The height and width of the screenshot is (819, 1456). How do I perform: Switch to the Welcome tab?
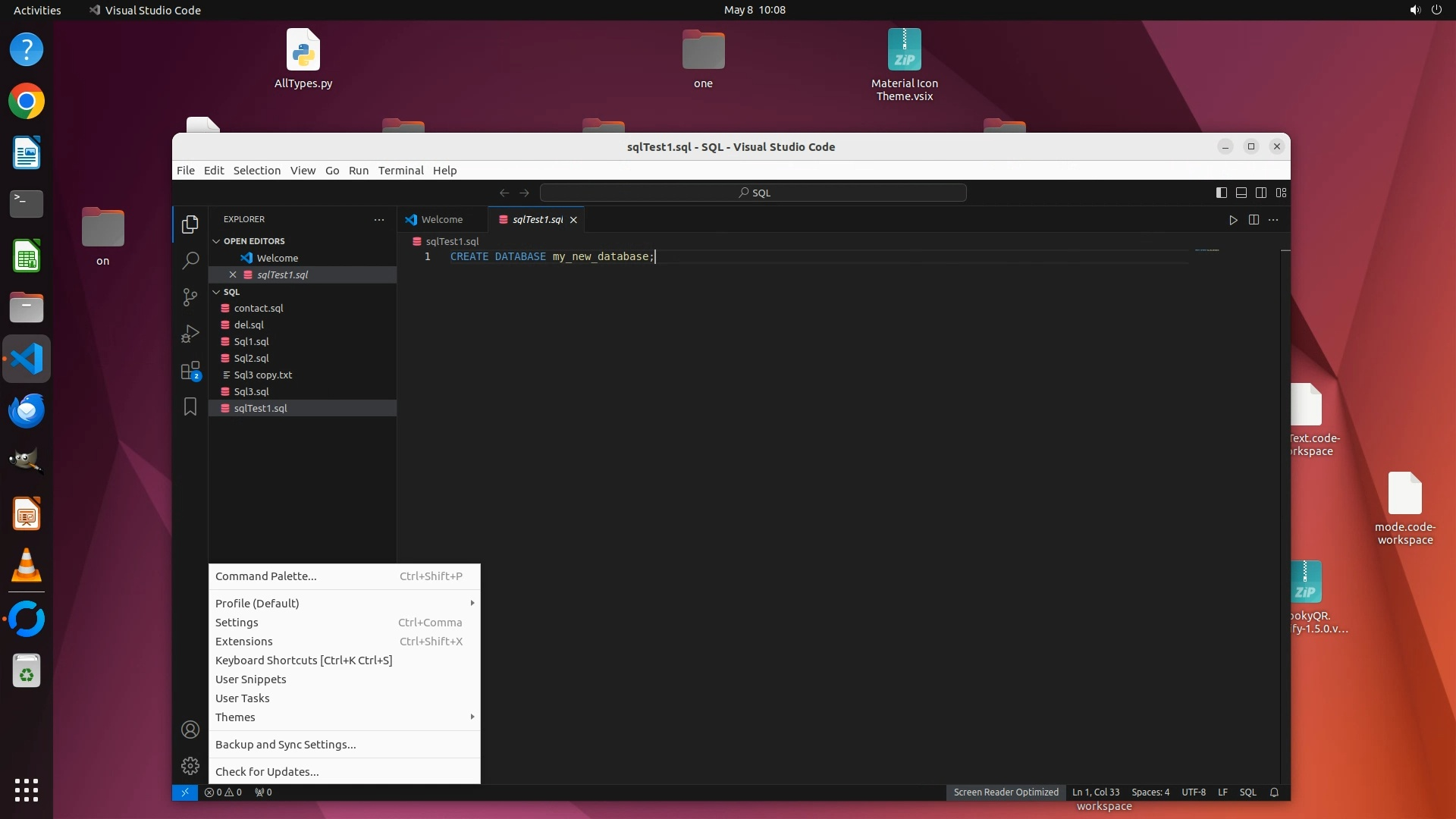(x=441, y=220)
